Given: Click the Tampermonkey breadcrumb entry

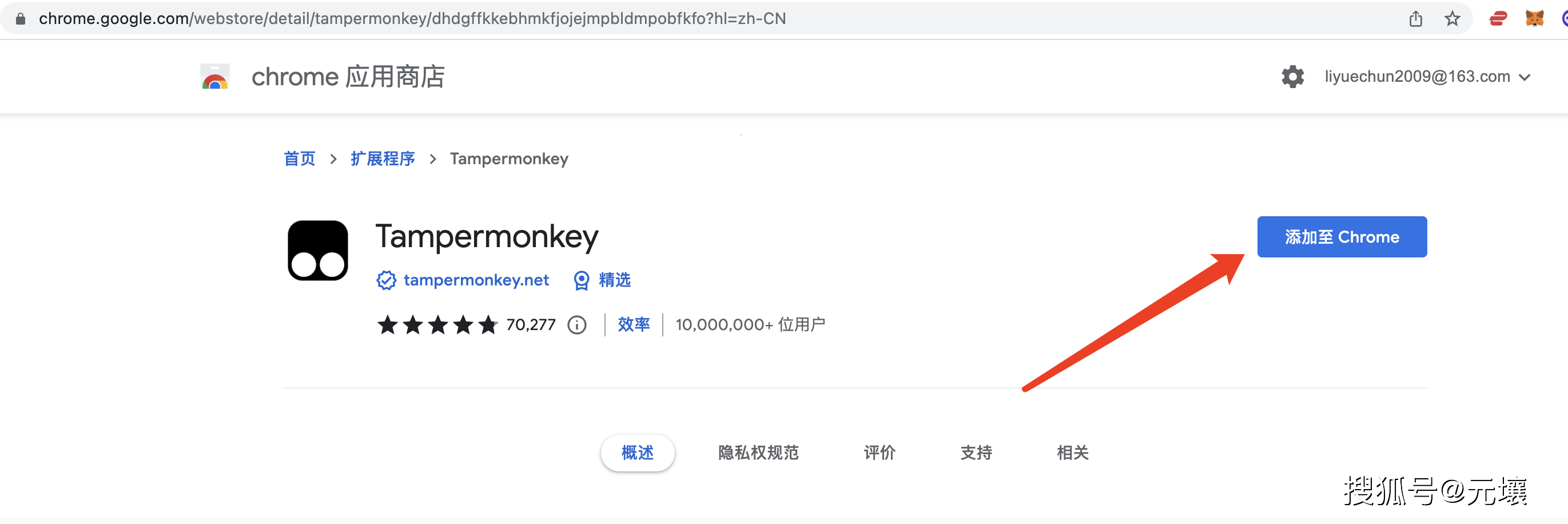Looking at the screenshot, I should 510,158.
